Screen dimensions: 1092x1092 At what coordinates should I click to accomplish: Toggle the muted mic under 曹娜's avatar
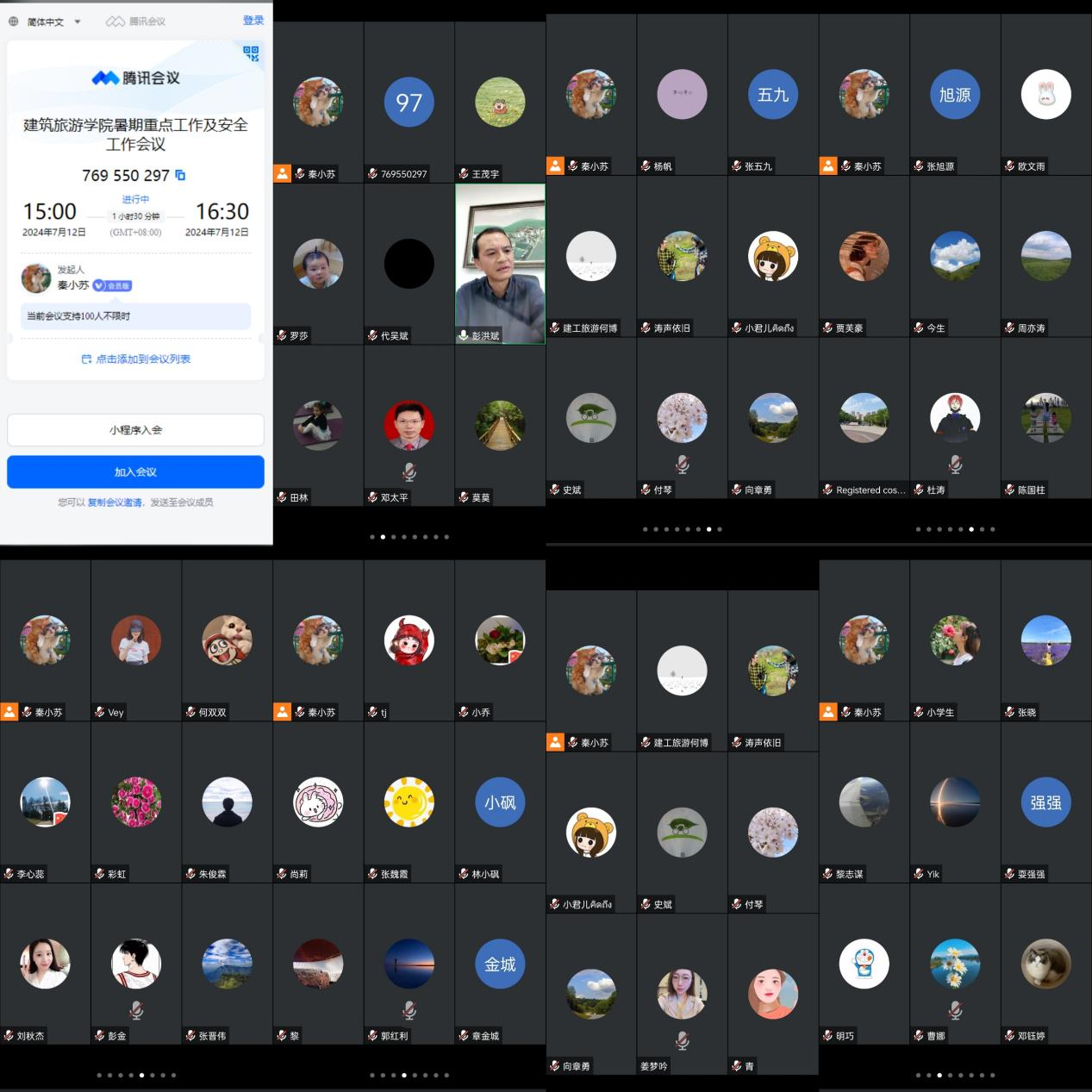[x=955, y=1009]
